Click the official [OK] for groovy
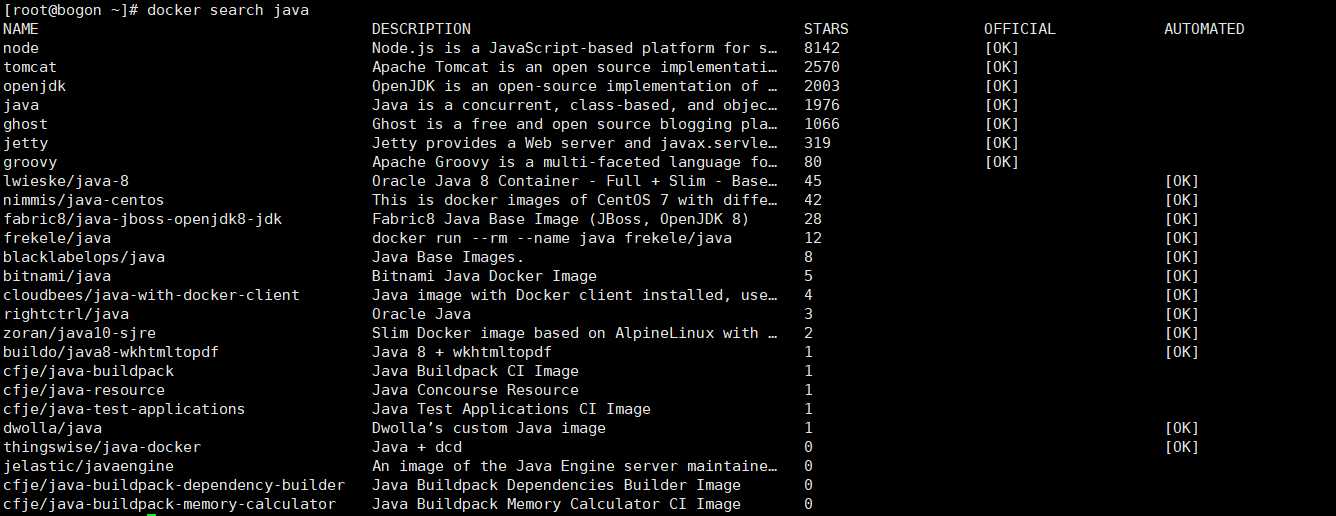1336x516 pixels. tap(1002, 162)
